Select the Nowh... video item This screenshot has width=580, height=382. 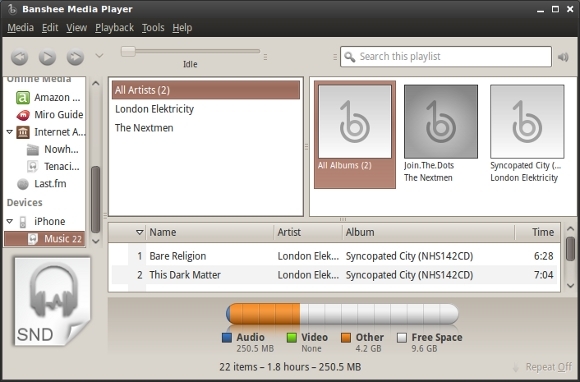click(x=52, y=149)
